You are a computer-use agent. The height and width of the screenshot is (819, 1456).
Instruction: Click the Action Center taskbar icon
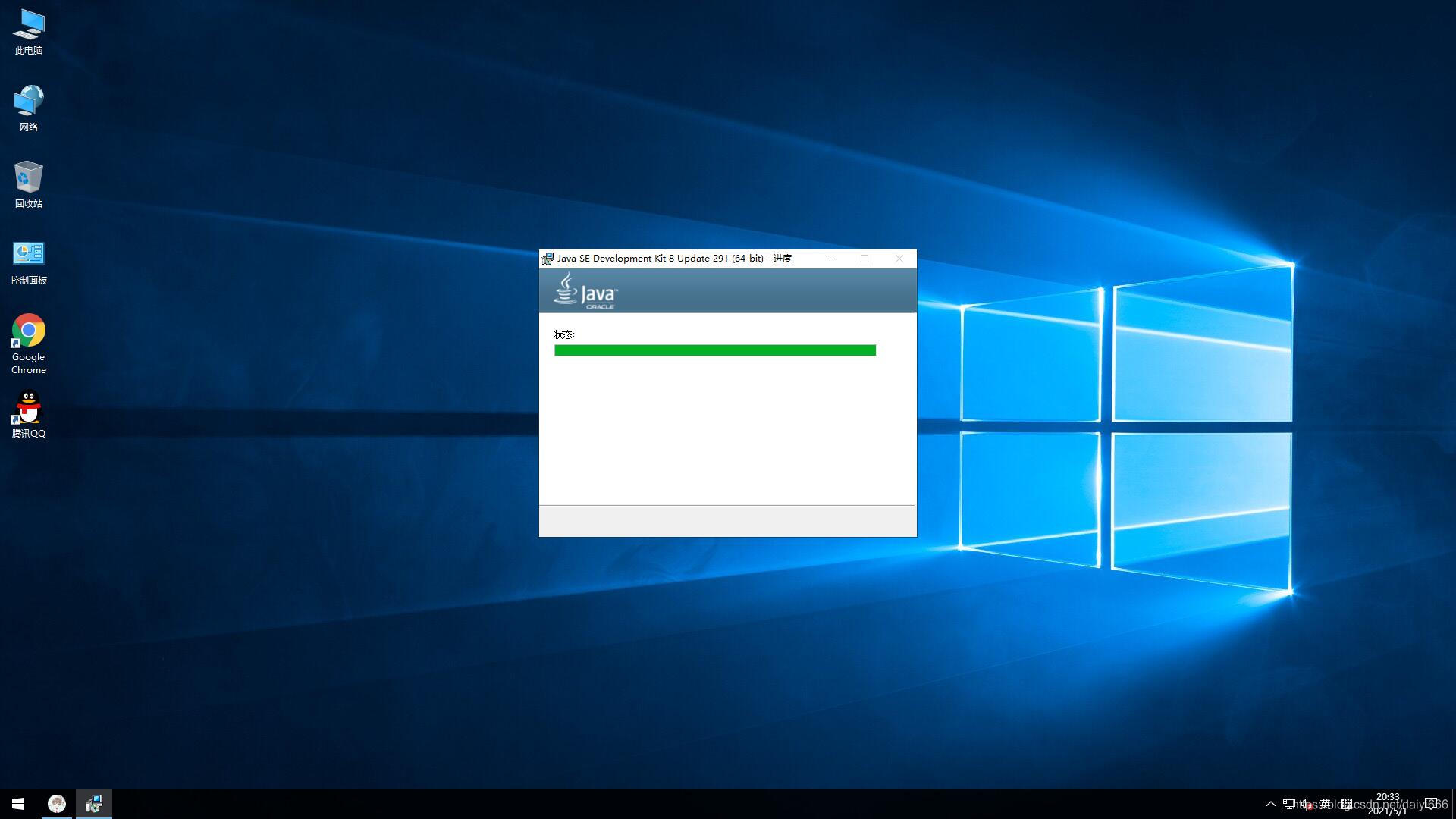(1432, 803)
